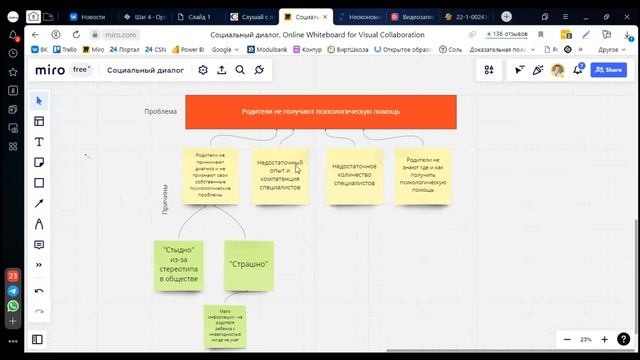Open board search magnifier icon

tap(240, 70)
